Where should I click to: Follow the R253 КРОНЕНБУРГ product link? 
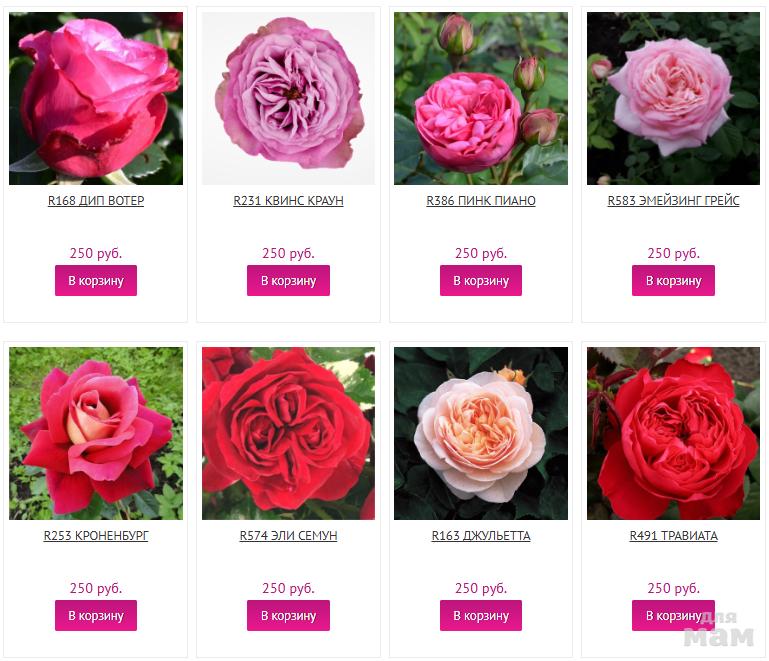(x=96, y=535)
